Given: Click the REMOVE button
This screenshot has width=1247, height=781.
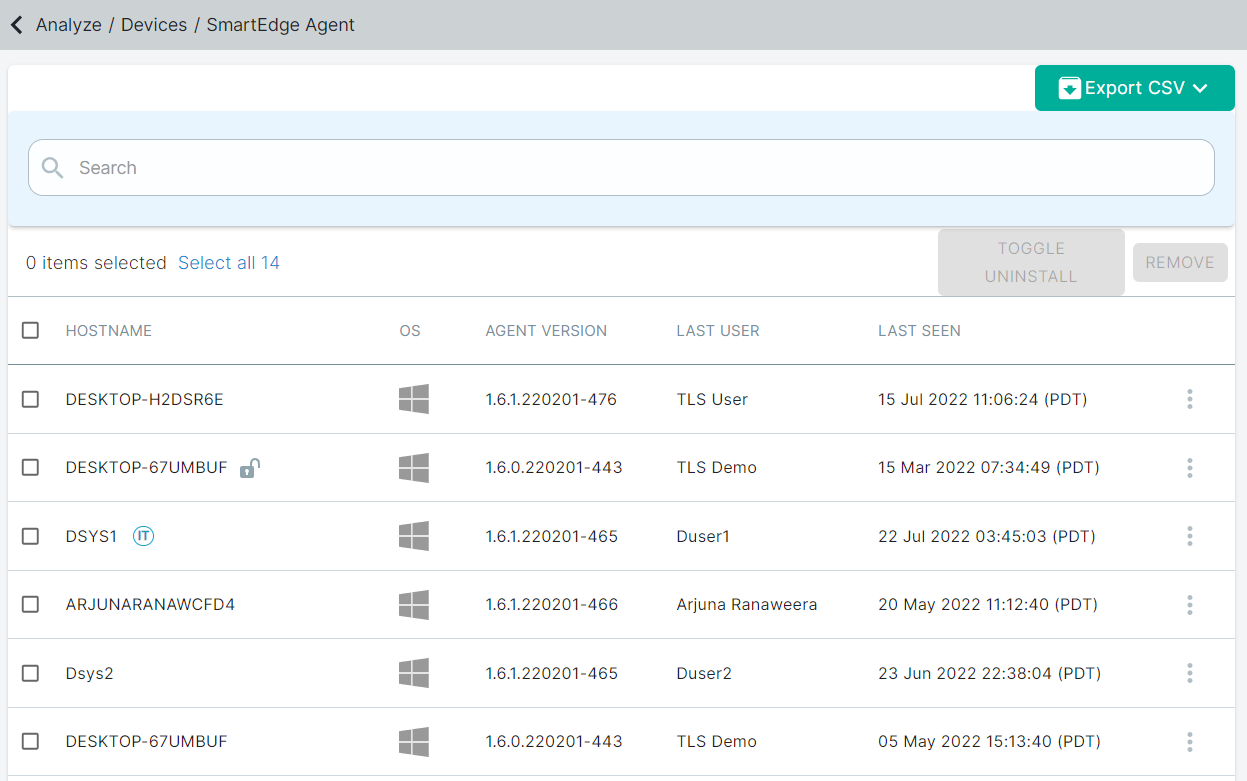Looking at the screenshot, I should (x=1180, y=262).
